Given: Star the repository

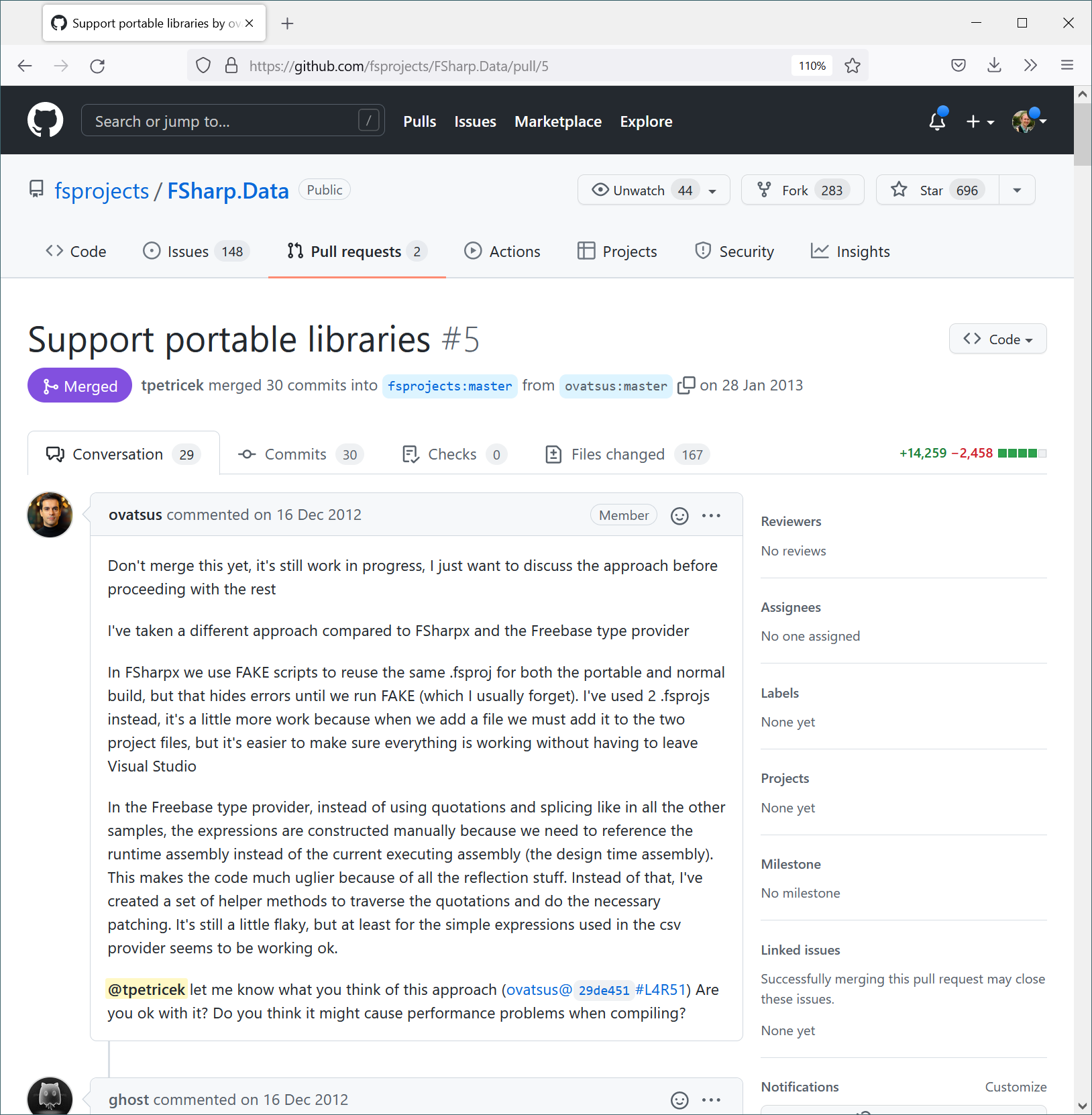Looking at the screenshot, I should click(x=938, y=191).
